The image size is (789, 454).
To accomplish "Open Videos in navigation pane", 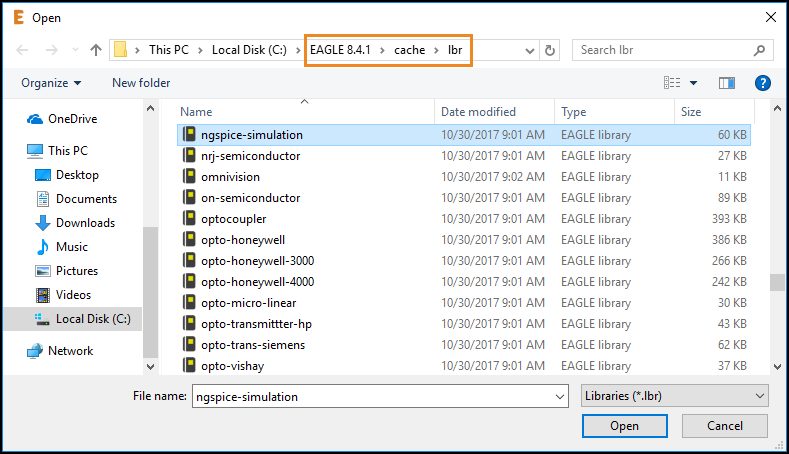I will point(63,294).
